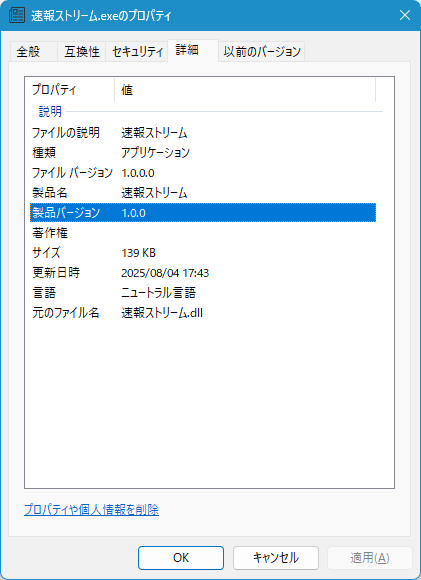Image resolution: width=421 pixels, height=580 pixels.
Task: Select the 言語 property row
Action: click(x=203, y=293)
